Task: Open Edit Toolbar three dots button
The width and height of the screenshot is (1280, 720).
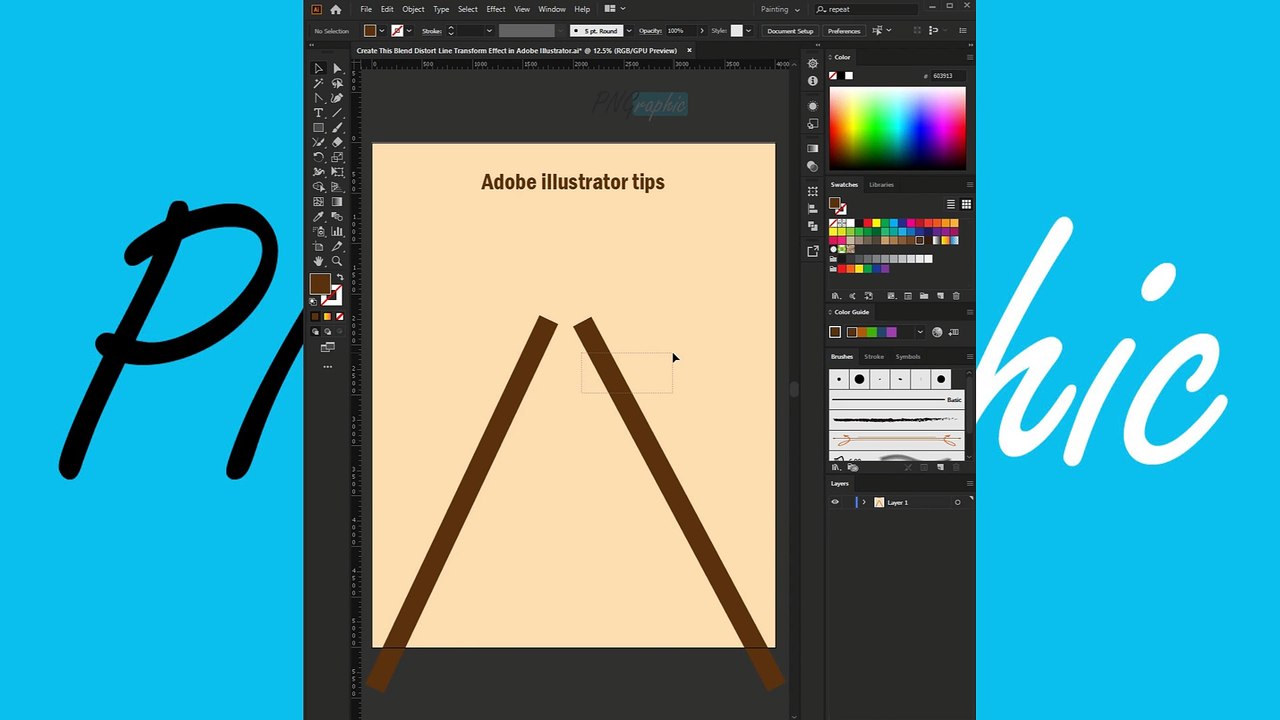Action: click(327, 367)
